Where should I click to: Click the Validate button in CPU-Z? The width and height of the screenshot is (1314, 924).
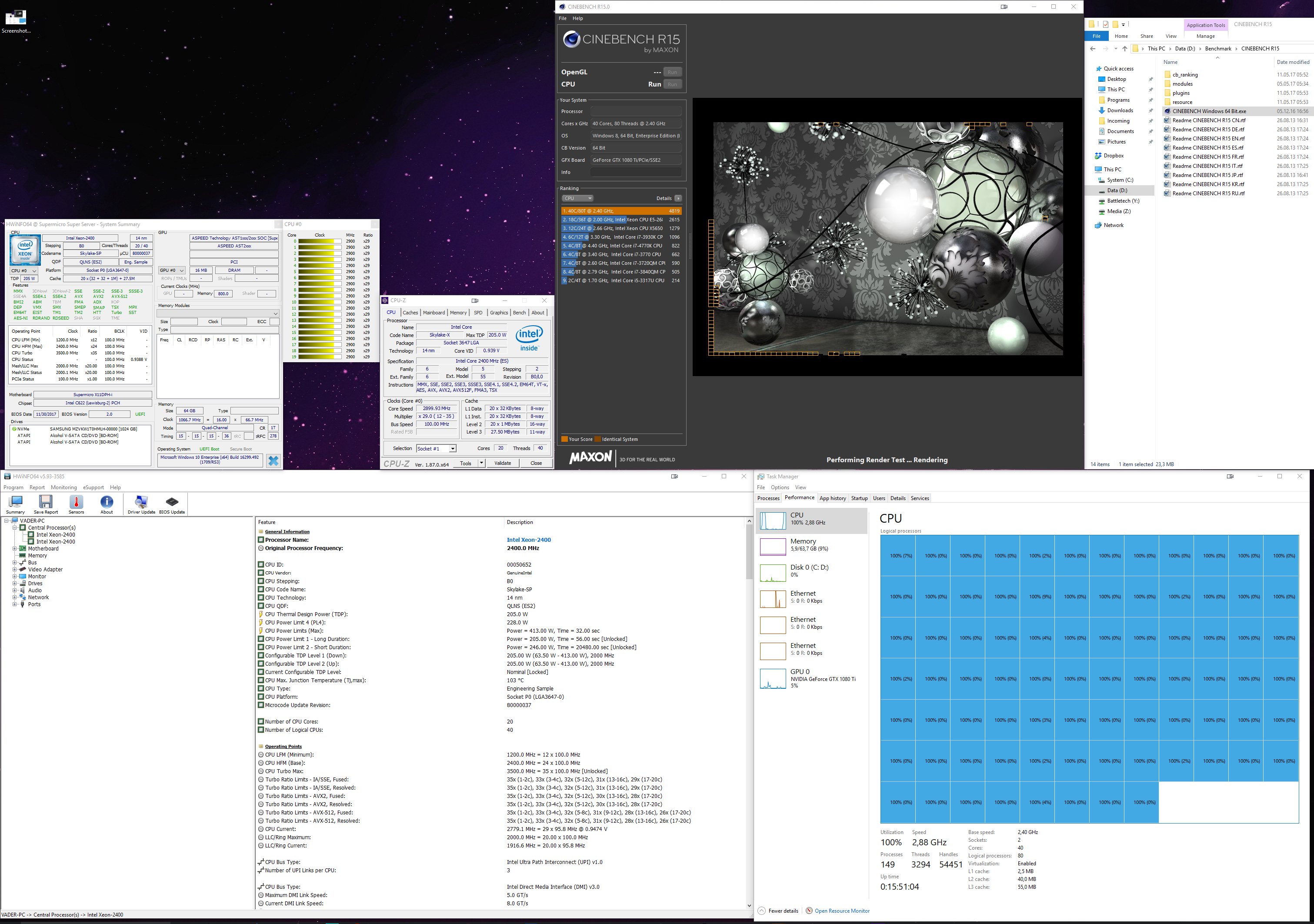(x=503, y=463)
